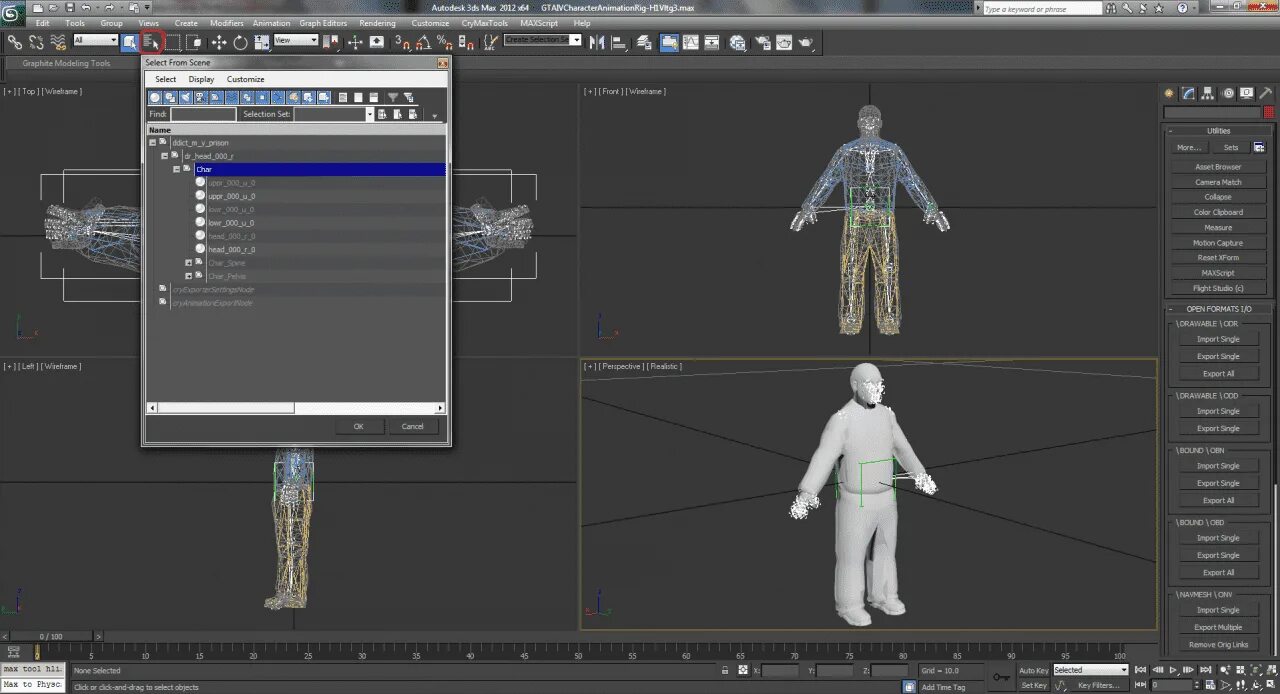The image size is (1280, 694).
Task: Open the Customize menu in Select From Scene
Action: [245, 79]
